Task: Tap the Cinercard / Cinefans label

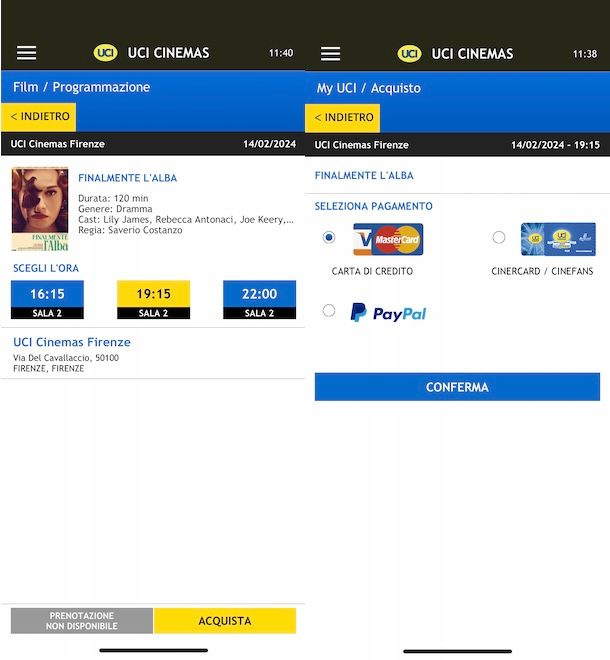Action: point(542,271)
